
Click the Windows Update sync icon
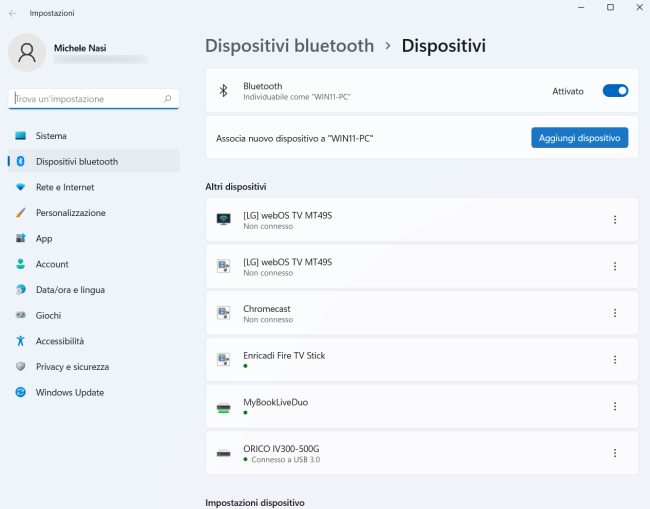(x=20, y=392)
